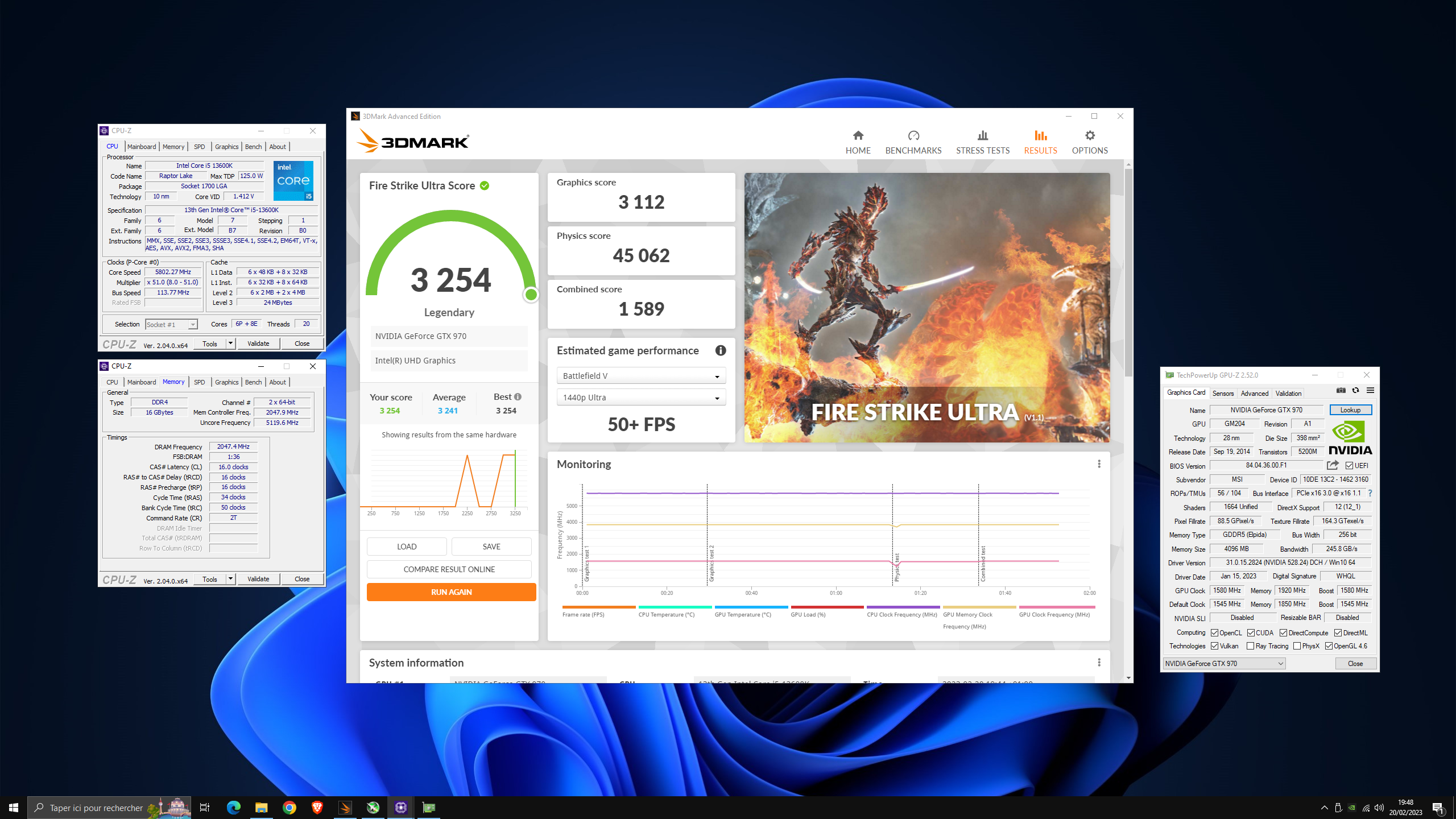Click the taskbar search box
Image resolution: width=1456 pixels, height=819 pixels.
[109, 808]
